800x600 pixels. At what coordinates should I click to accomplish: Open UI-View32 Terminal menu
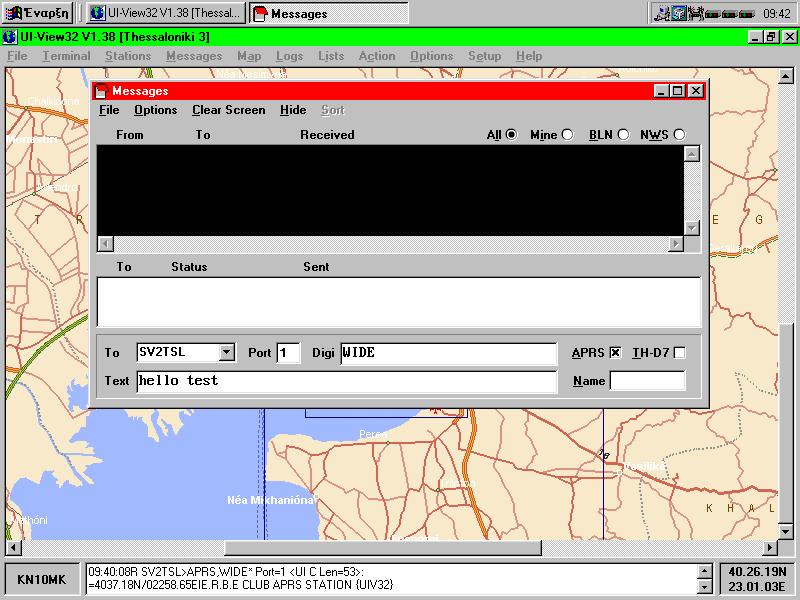66,56
